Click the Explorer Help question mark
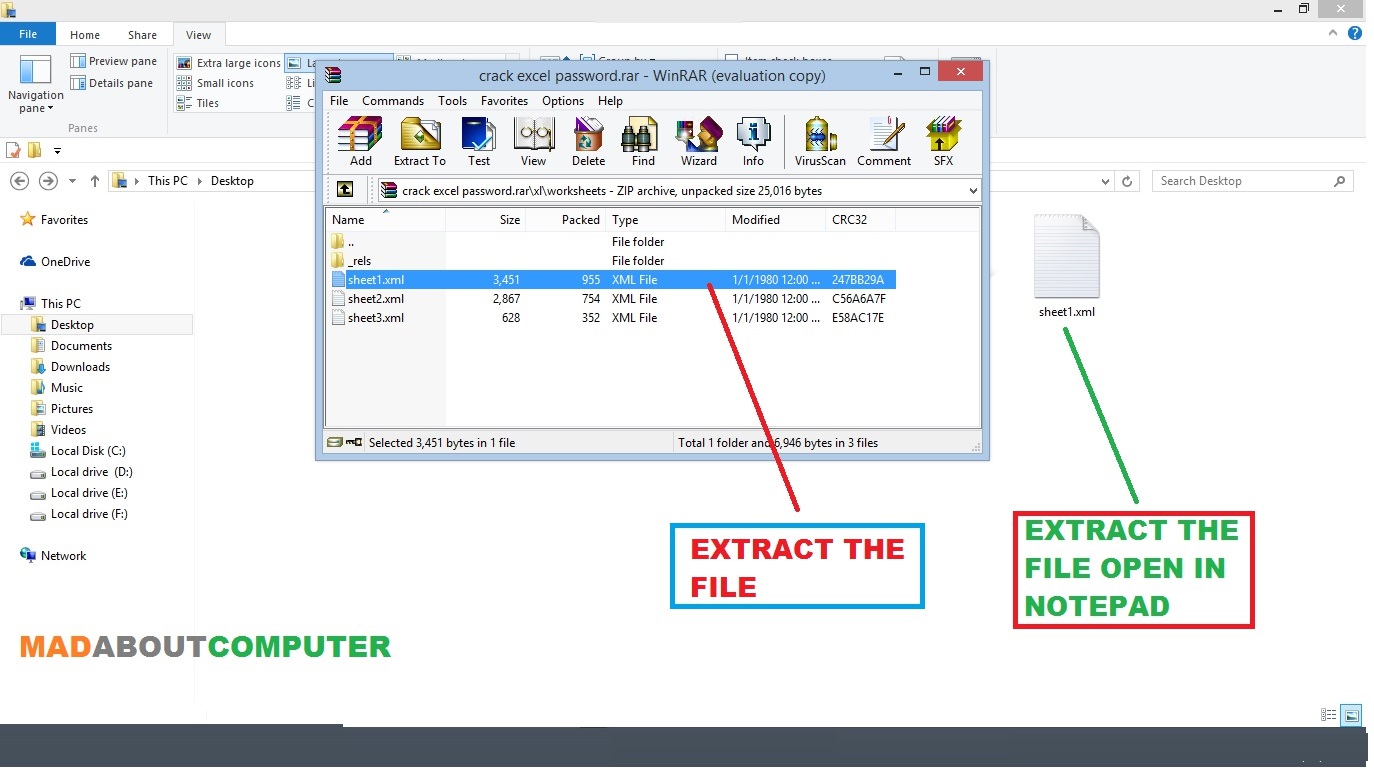Screen dimensions: 1374x777 [x=1355, y=33]
